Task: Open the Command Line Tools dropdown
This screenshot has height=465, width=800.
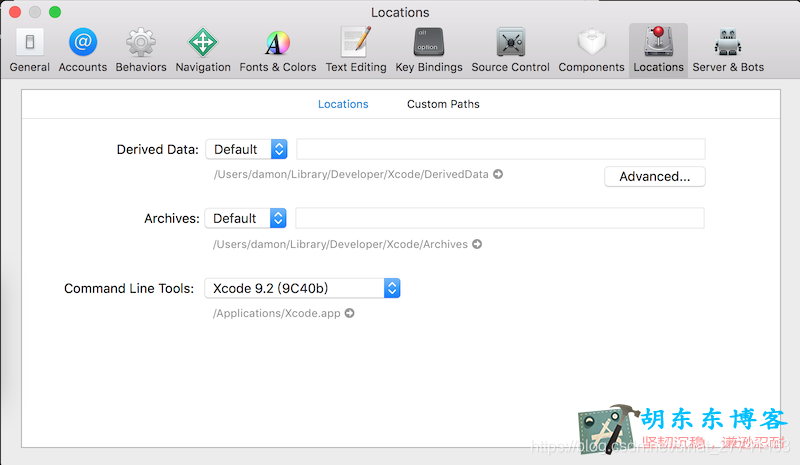Action: [x=302, y=288]
